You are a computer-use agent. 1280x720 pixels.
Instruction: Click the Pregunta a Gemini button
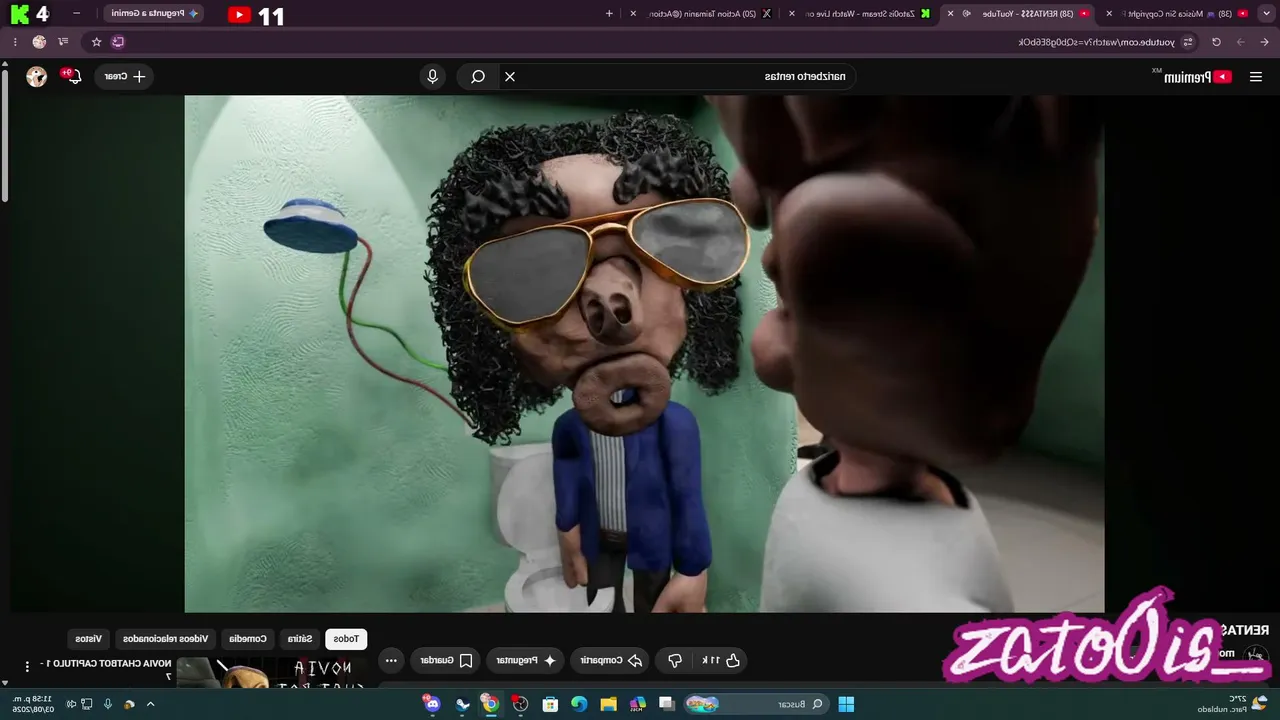[x=153, y=14]
